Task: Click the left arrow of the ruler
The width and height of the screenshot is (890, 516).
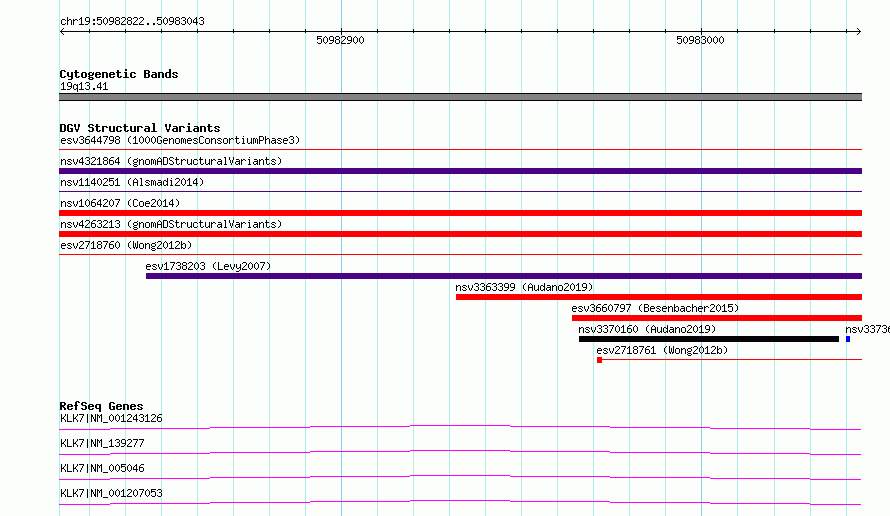Action: (62, 31)
